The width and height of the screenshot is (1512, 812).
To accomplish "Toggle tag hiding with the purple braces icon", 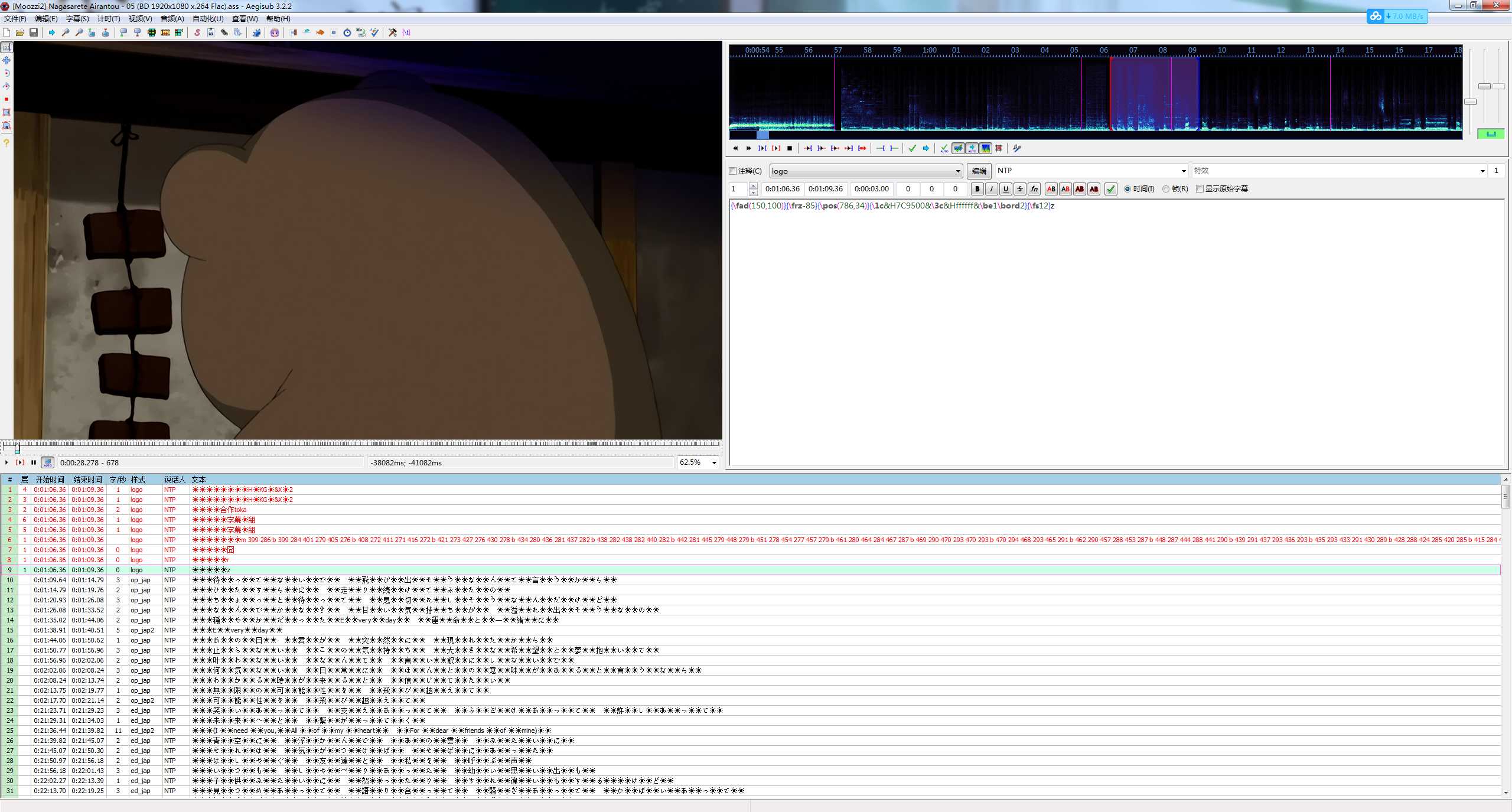I will coord(406,32).
